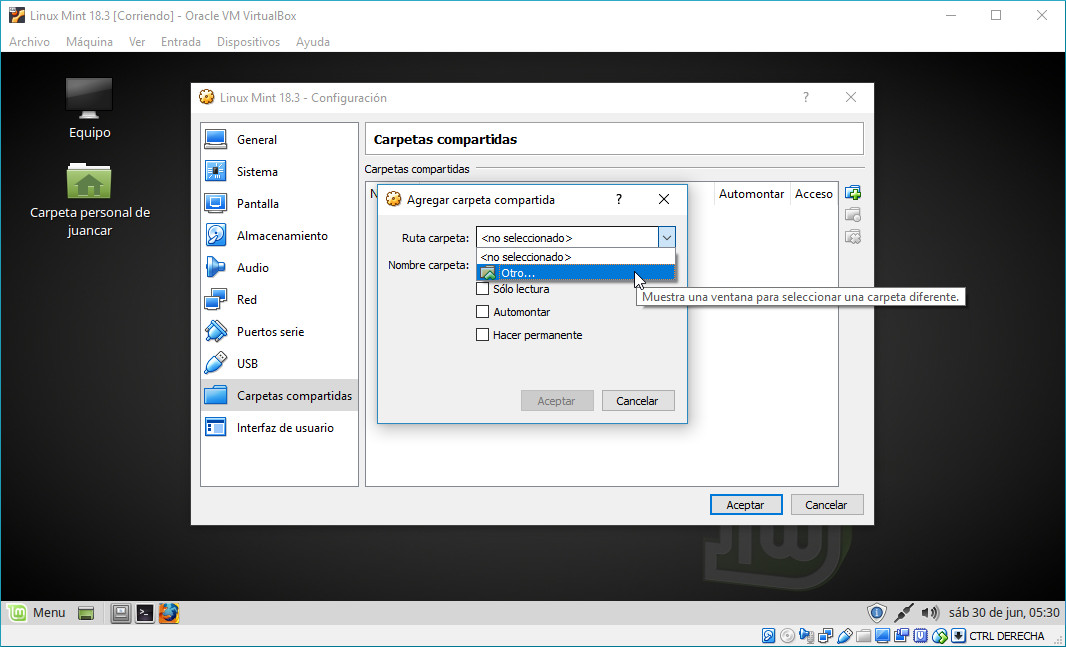Screen dimensions: 1066x647
Task: Click the show desktop icon beside Menu
Action: (x=87, y=613)
